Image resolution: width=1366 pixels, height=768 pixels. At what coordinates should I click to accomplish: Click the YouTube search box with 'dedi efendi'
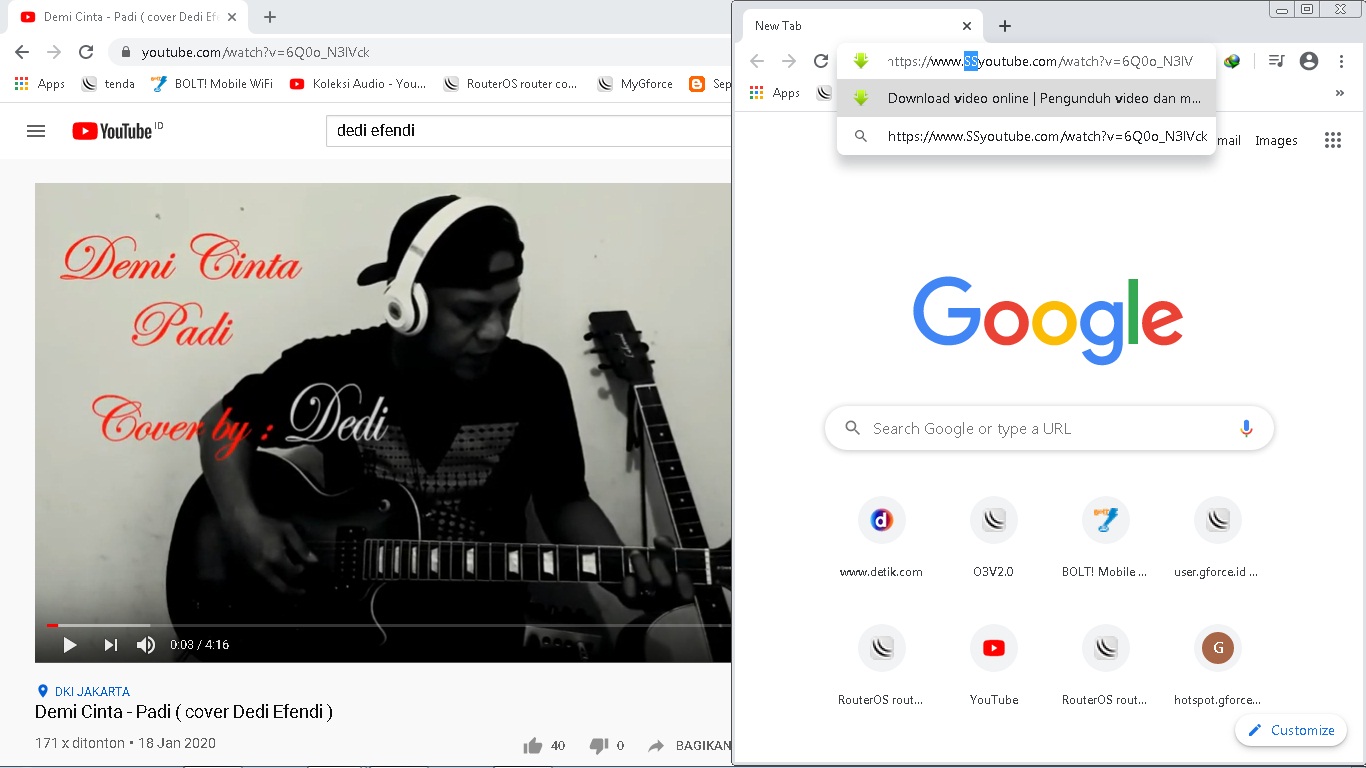pos(528,130)
